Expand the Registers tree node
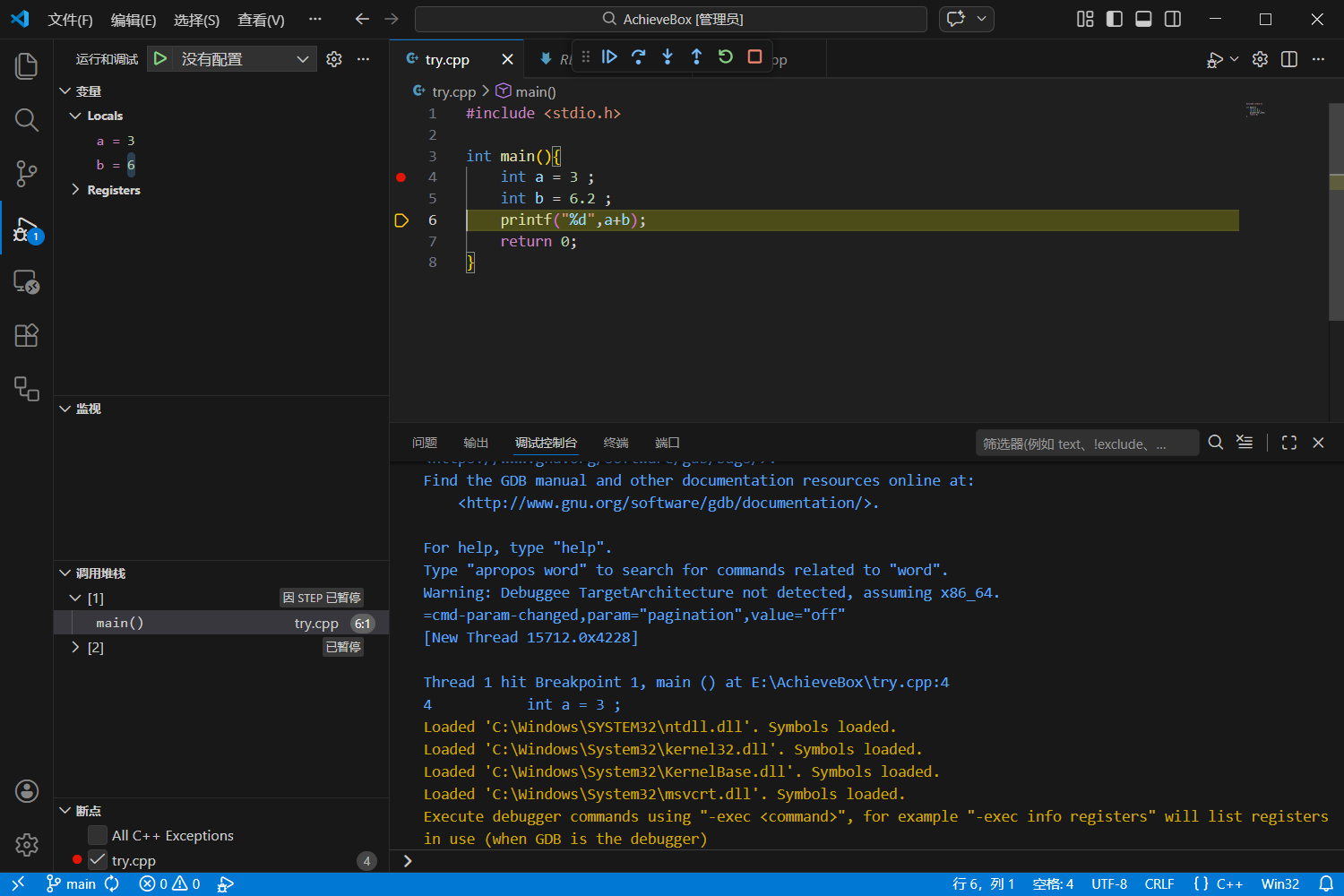1344x896 pixels. coord(75,190)
